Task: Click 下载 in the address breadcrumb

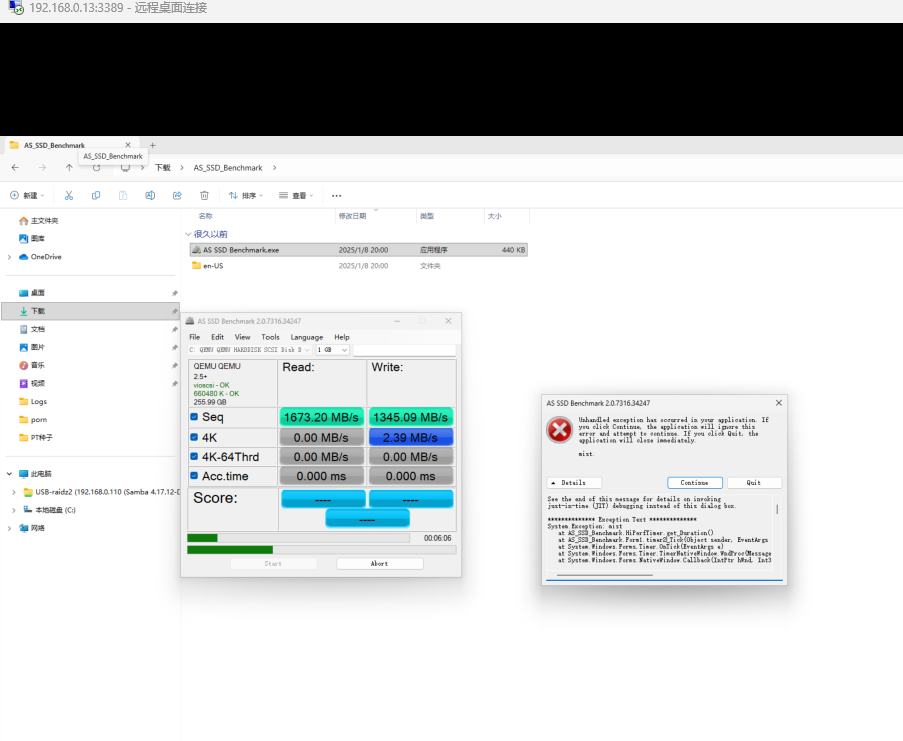Action: pyautogui.click(x=163, y=168)
